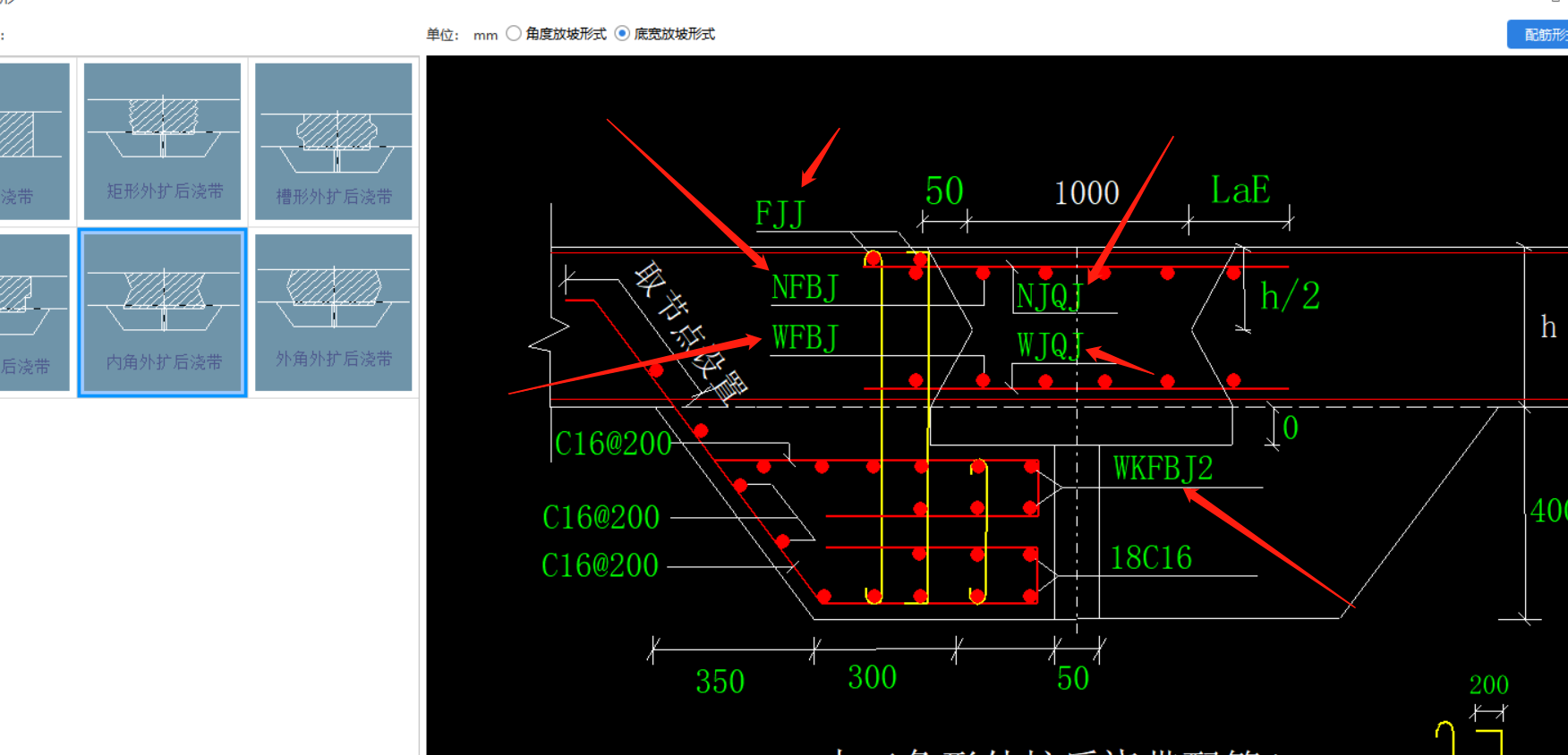Edit the LaE anchorage length value
This screenshot has height=755, width=1568.
coord(1240,190)
